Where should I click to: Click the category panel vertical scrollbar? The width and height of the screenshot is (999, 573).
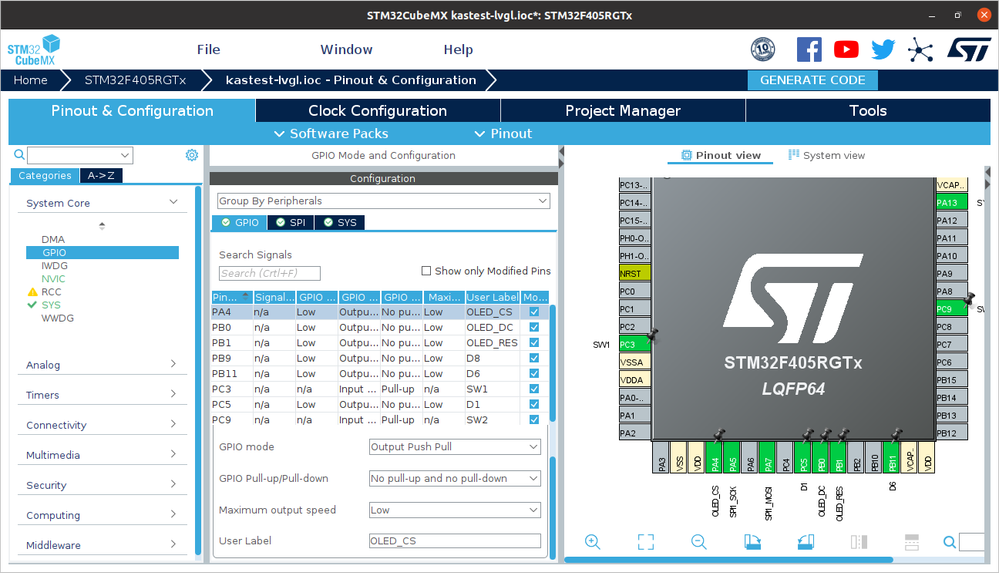[x=198, y=370]
